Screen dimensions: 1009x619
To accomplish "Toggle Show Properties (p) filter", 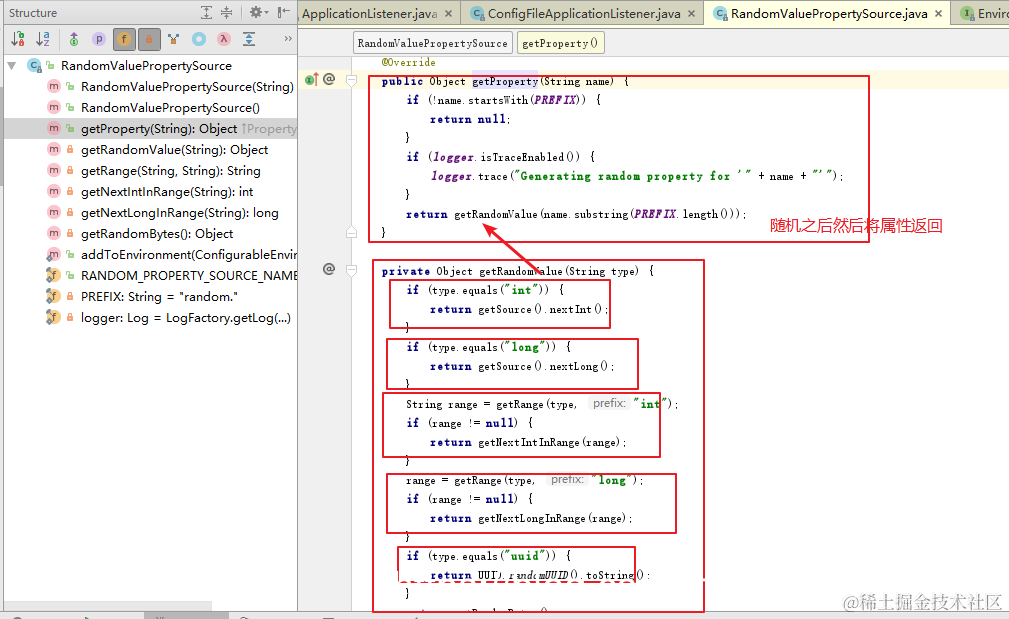I will pyautogui.click(x=98, y=39).
